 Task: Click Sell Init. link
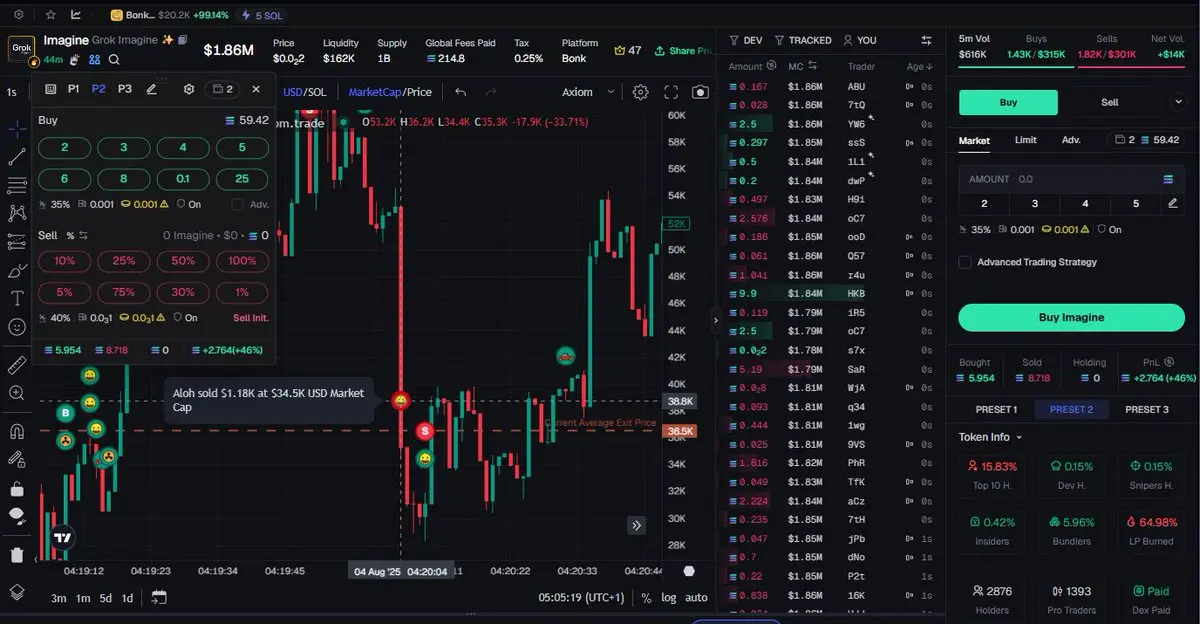tap(251, 318)
